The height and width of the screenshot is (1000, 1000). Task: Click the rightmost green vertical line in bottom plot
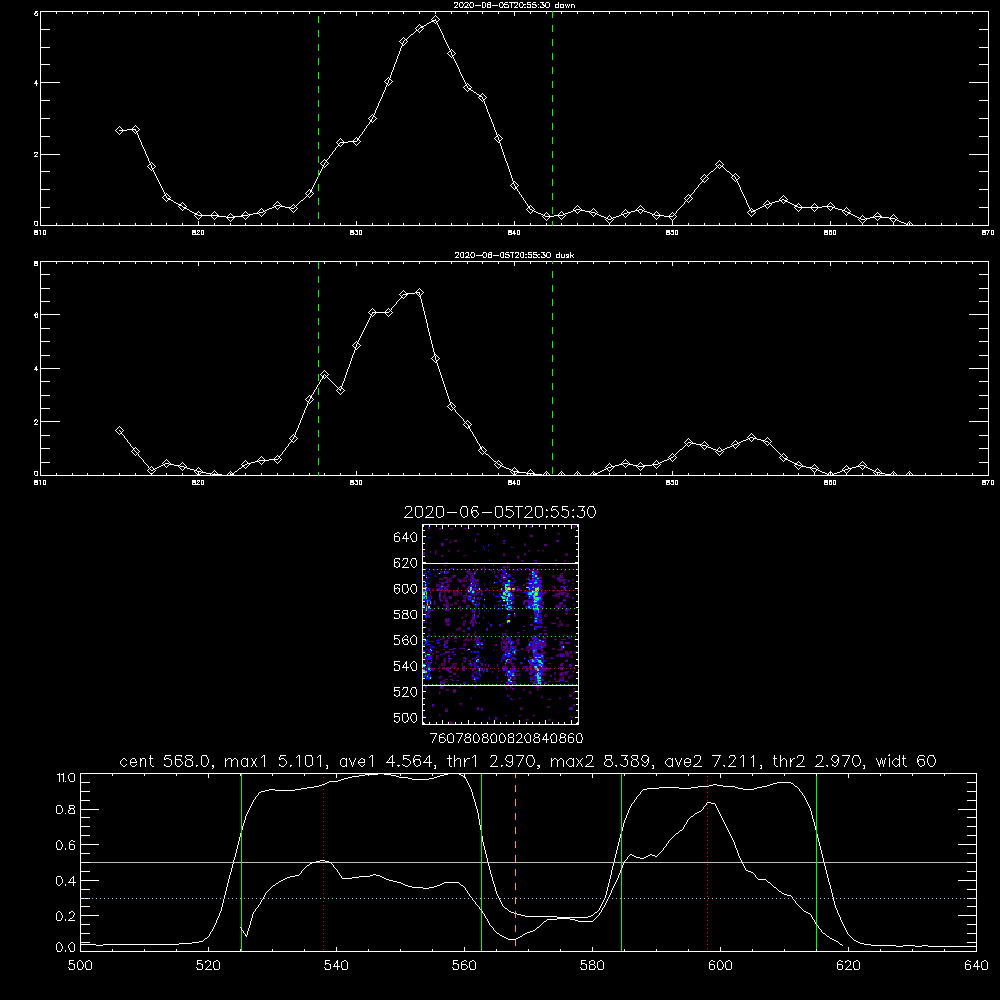coord(816,862)
